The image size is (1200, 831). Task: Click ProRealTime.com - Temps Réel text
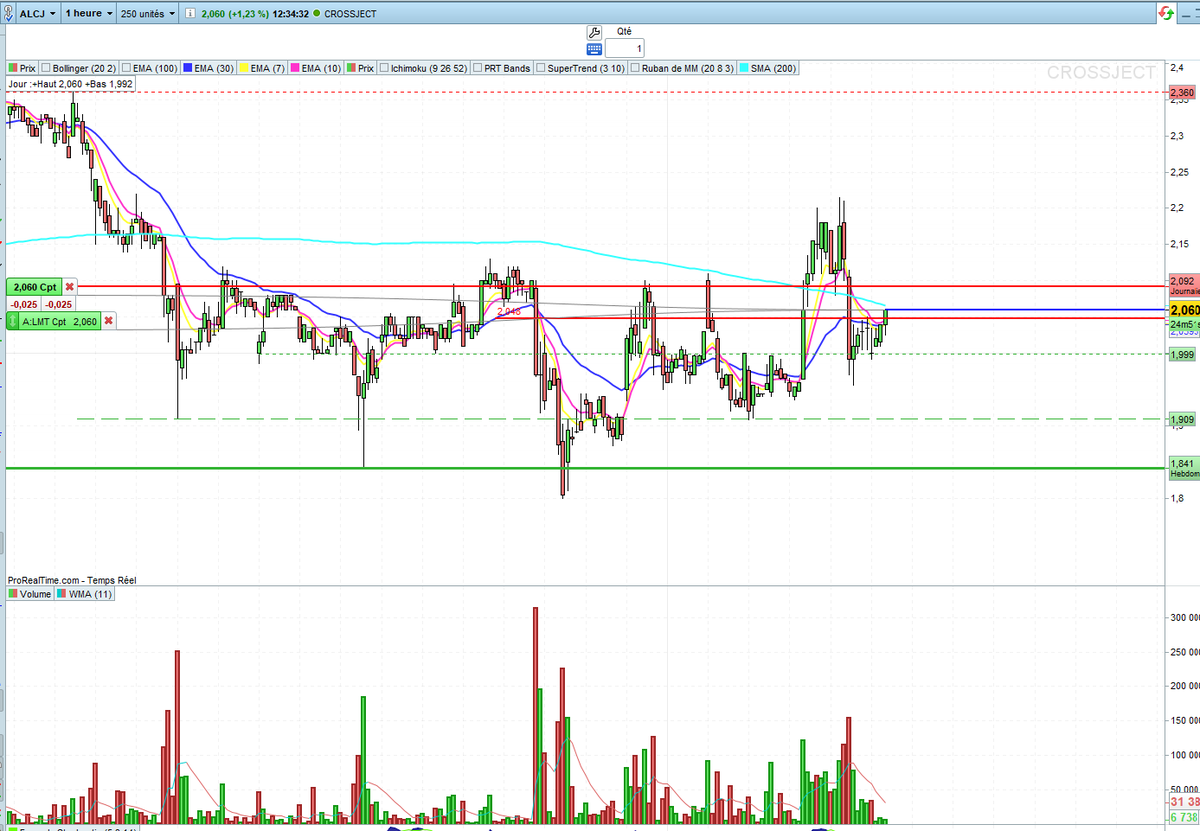[71, 580]
